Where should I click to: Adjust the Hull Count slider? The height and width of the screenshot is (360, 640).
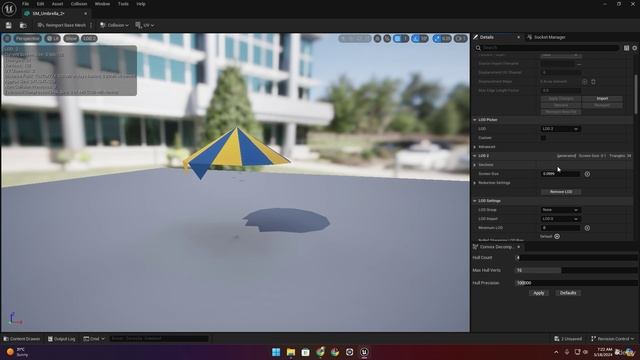576,258
